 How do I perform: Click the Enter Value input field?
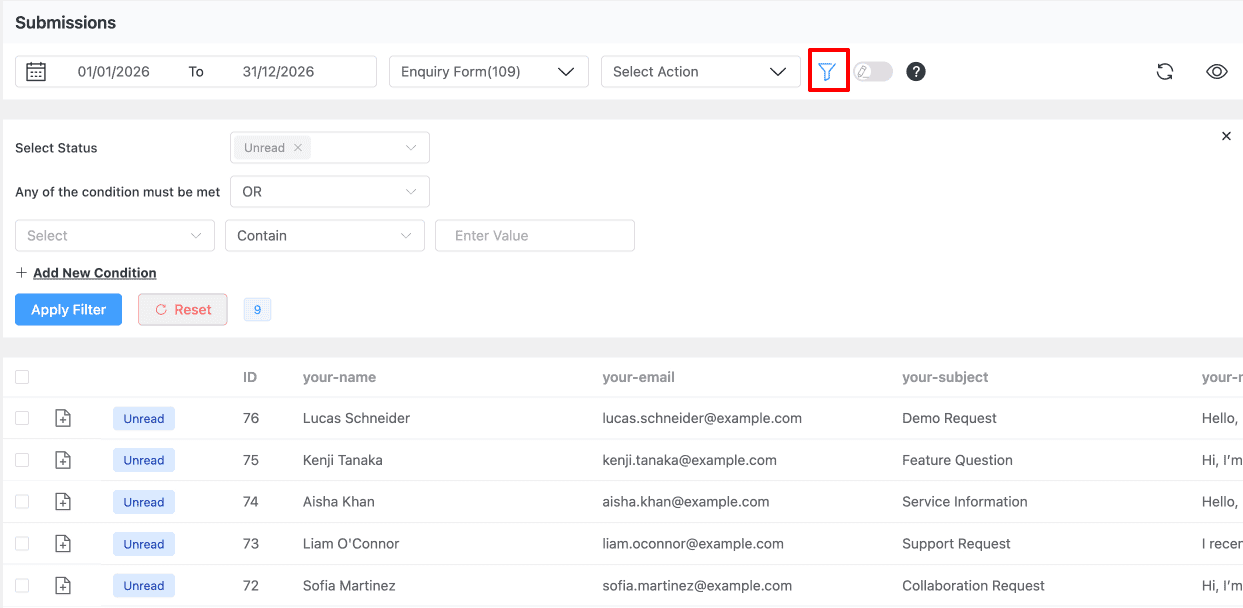[x=535, y=236]
